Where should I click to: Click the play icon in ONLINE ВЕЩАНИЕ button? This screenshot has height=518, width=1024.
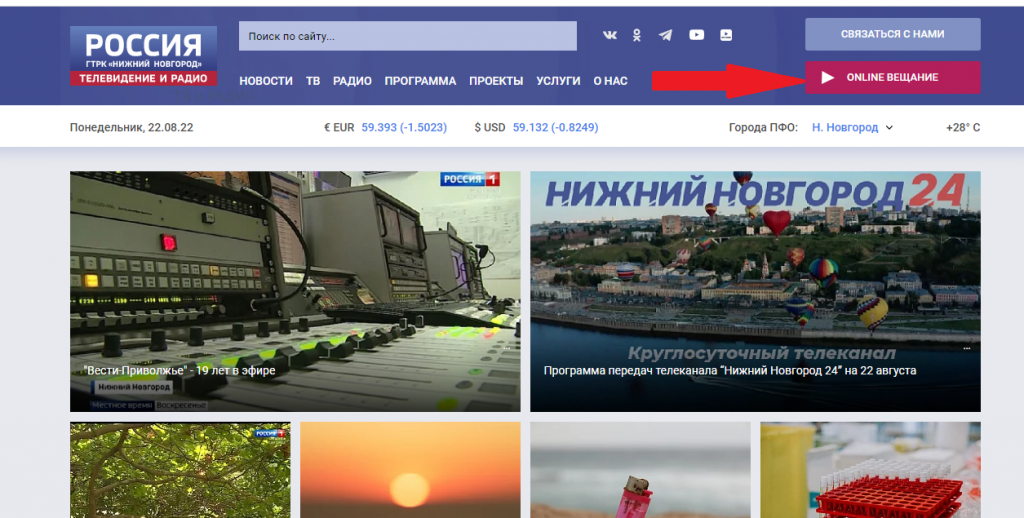[x=827, y=78]
